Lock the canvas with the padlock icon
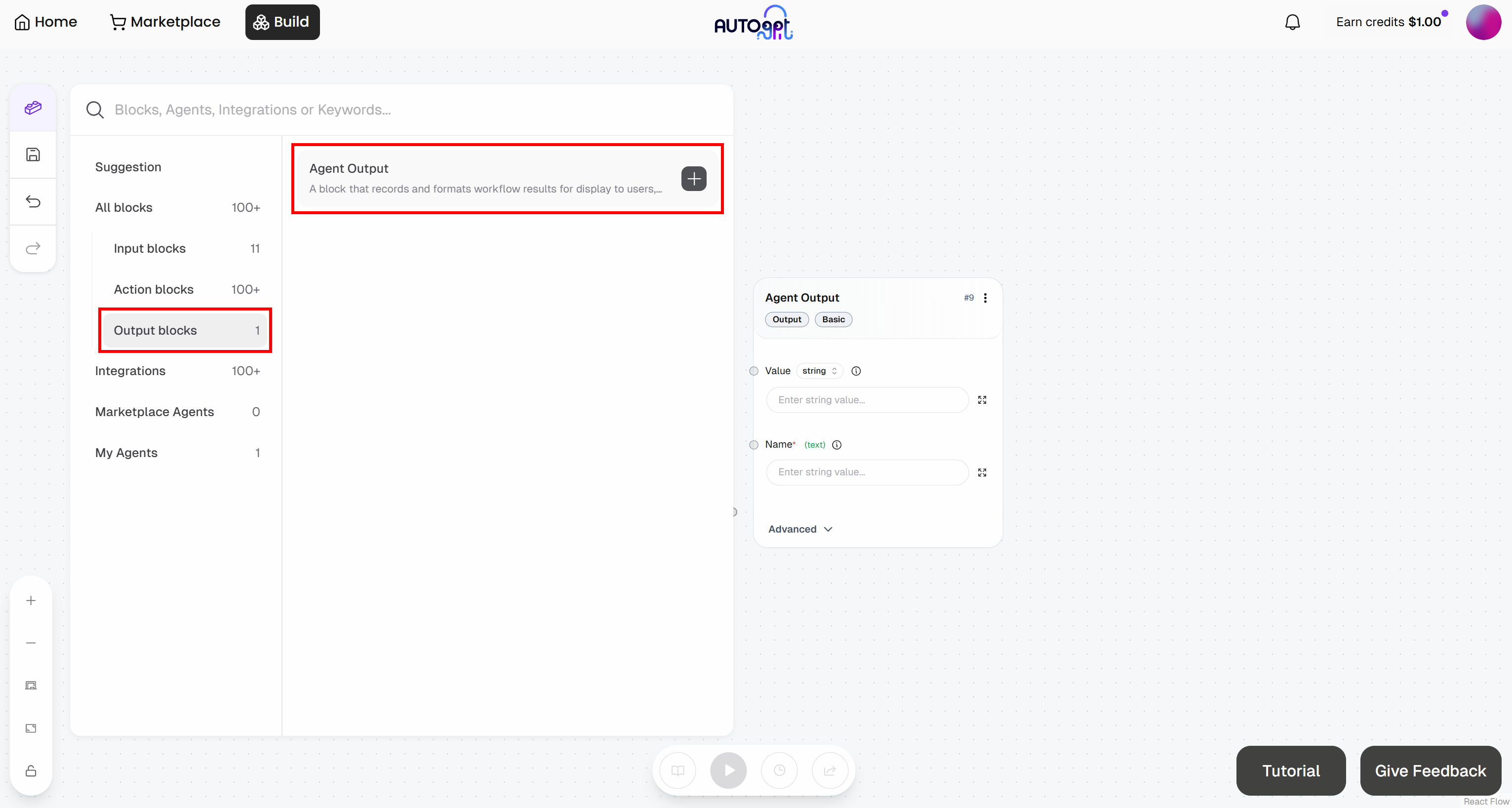 tap(31, 771)
